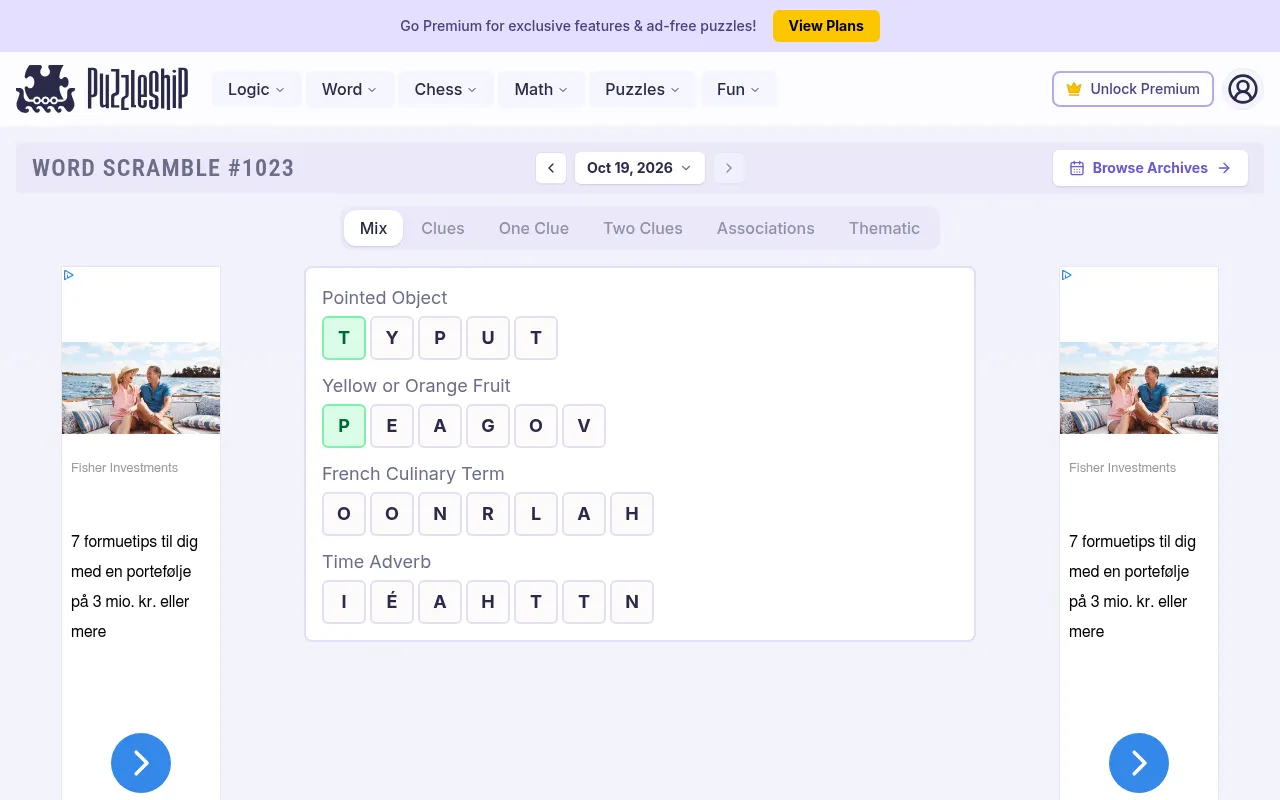Click the Unlock Premium button
The width and height of the screenshot is (1280, 800).
click(1133, 89)
